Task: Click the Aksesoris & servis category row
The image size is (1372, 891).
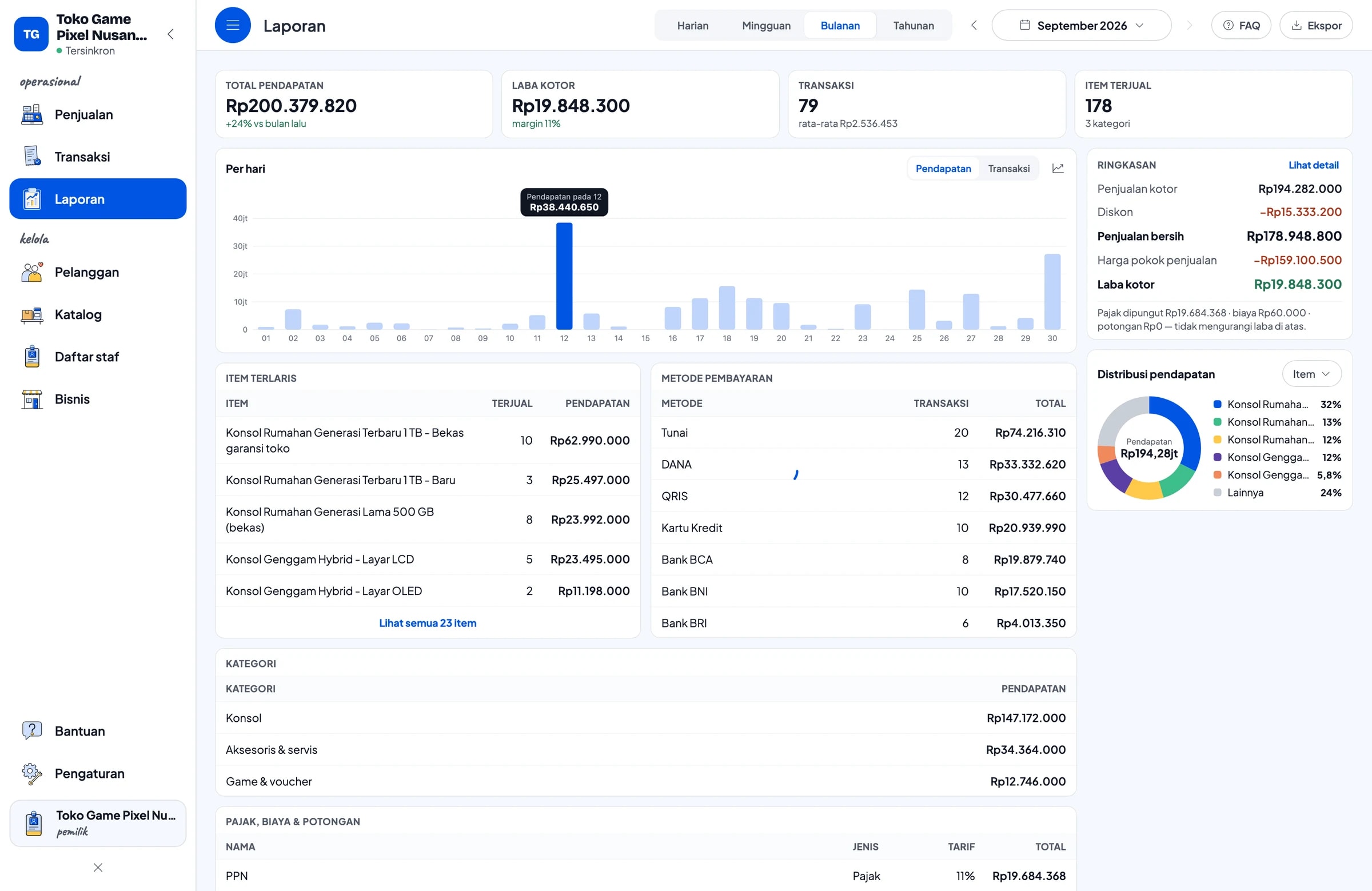Action: coord(645,749)
